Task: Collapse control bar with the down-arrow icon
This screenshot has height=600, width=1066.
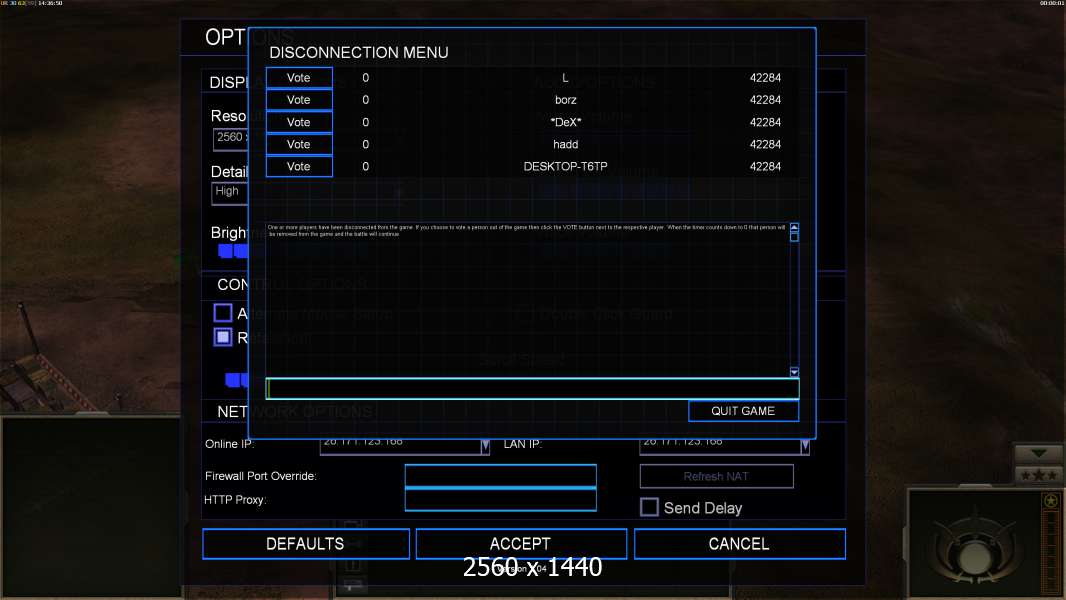Action: [x=1039, y=453]
